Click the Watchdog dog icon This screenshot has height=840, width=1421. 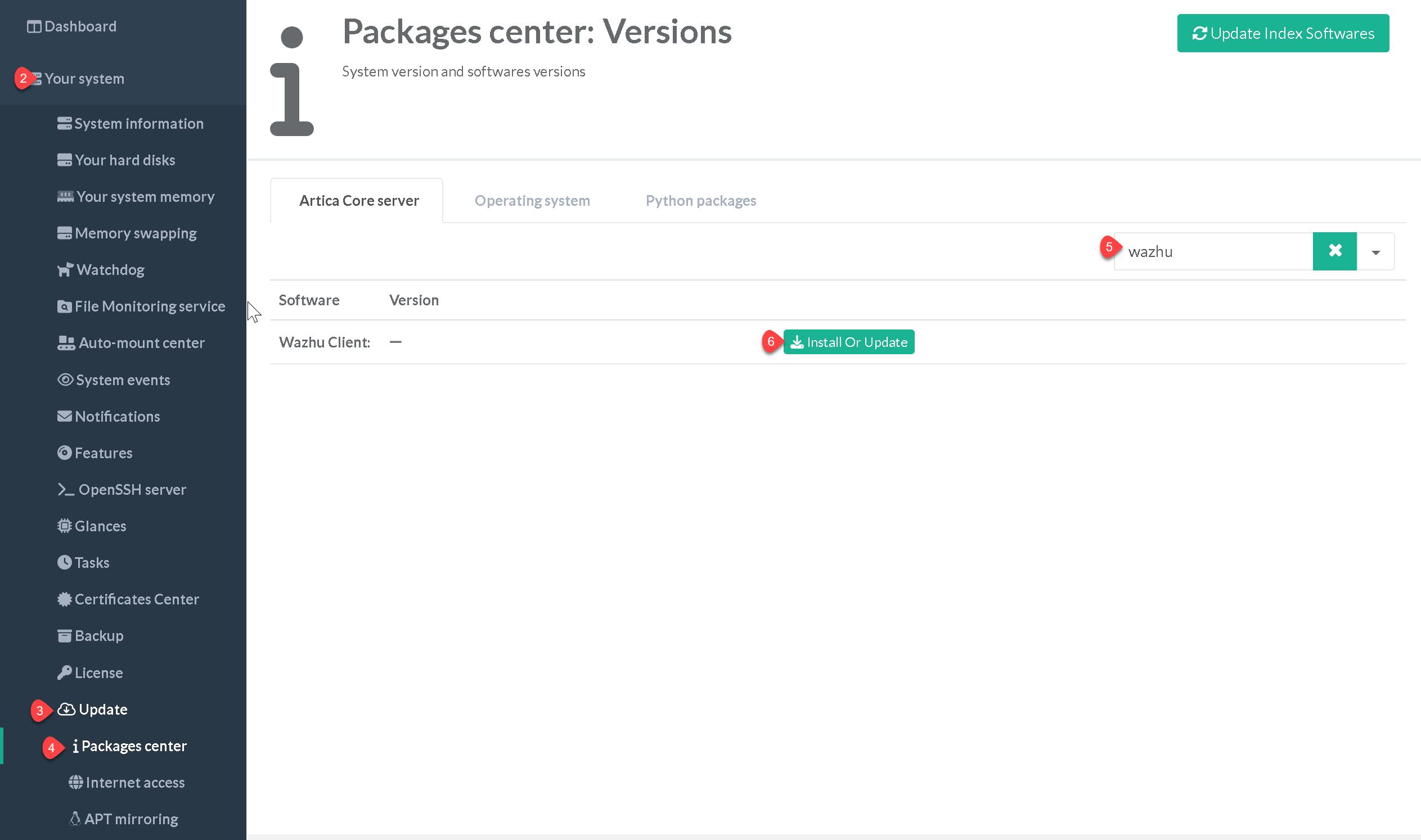coord(65,269)
